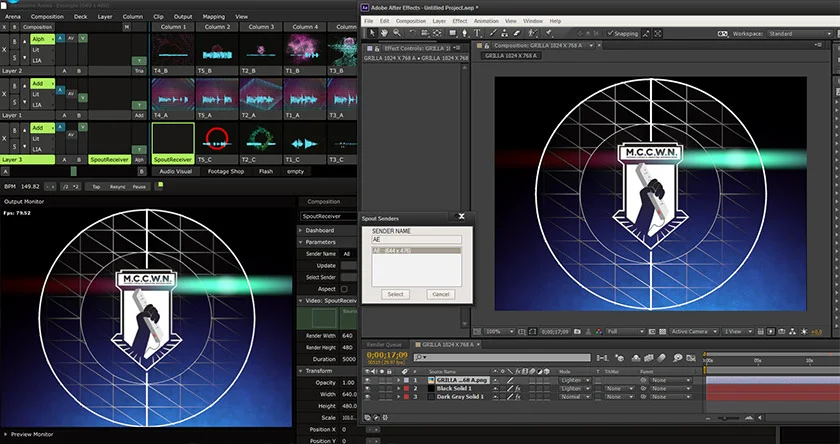Trigger the T5_C clip thumbnail
Image resolution: width=840 pixels, height=444 pixels.
pos(217,138)
